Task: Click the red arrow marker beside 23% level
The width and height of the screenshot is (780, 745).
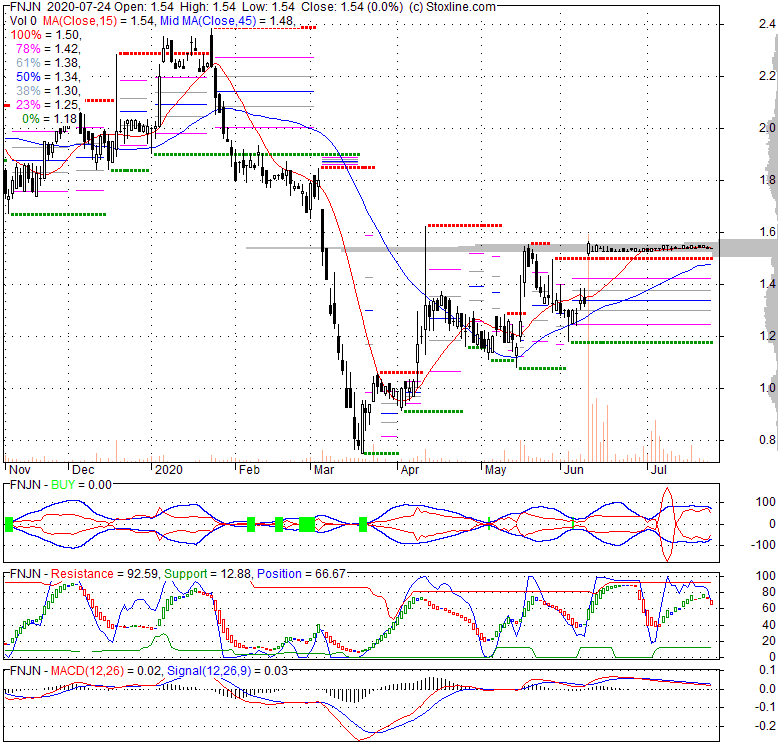Action: (x=6, y=105)
